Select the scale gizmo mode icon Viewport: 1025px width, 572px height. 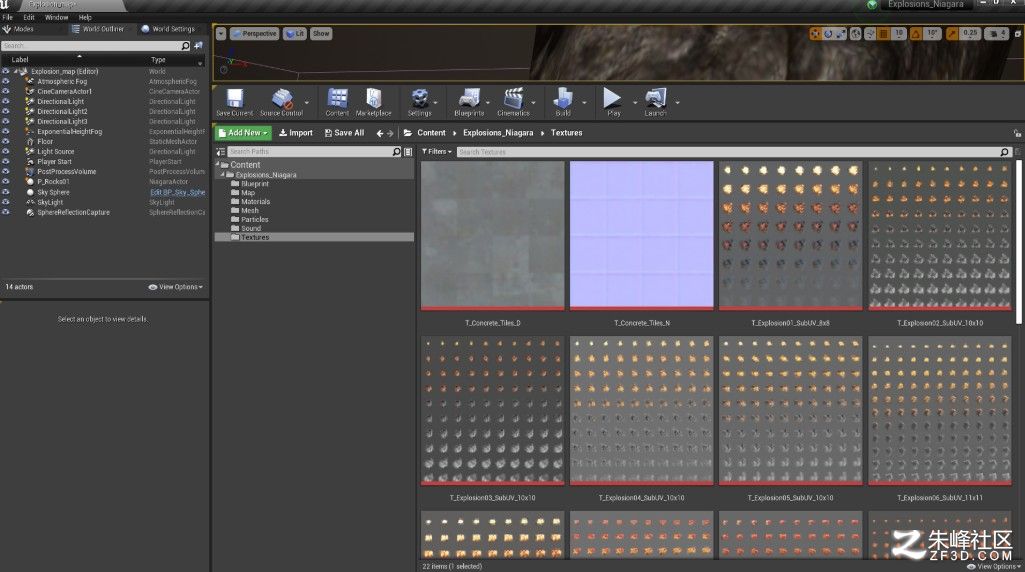click(x=841, y=33)
